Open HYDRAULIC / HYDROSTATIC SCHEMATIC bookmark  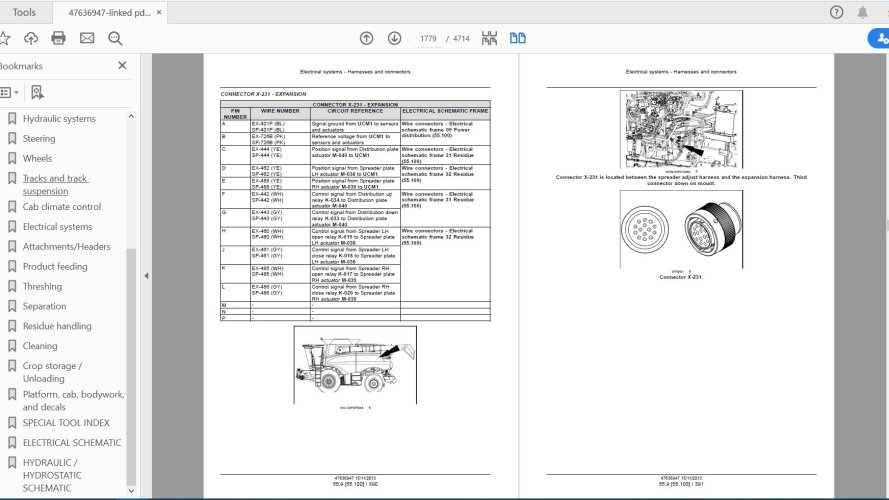click(52, 475)
